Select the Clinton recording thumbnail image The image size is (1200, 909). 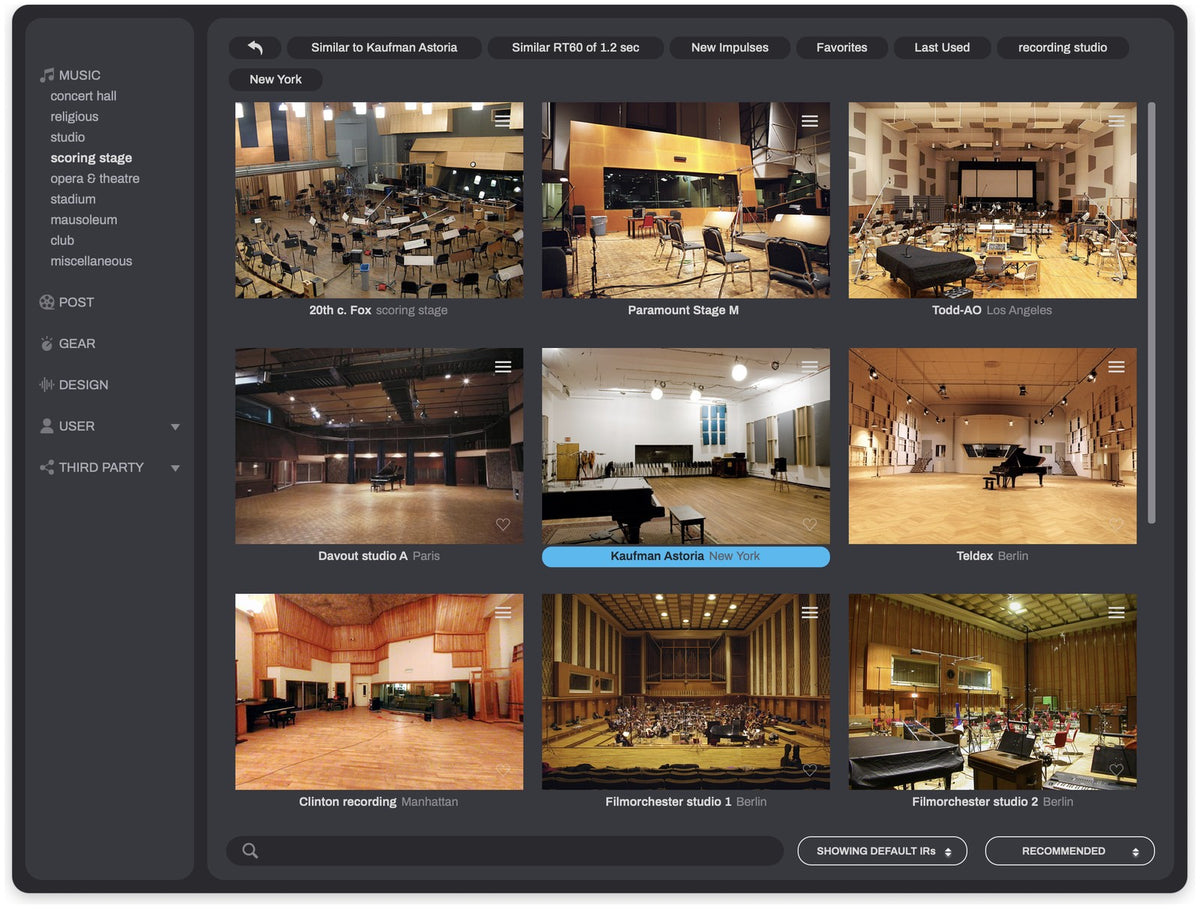tap(379, 692)
